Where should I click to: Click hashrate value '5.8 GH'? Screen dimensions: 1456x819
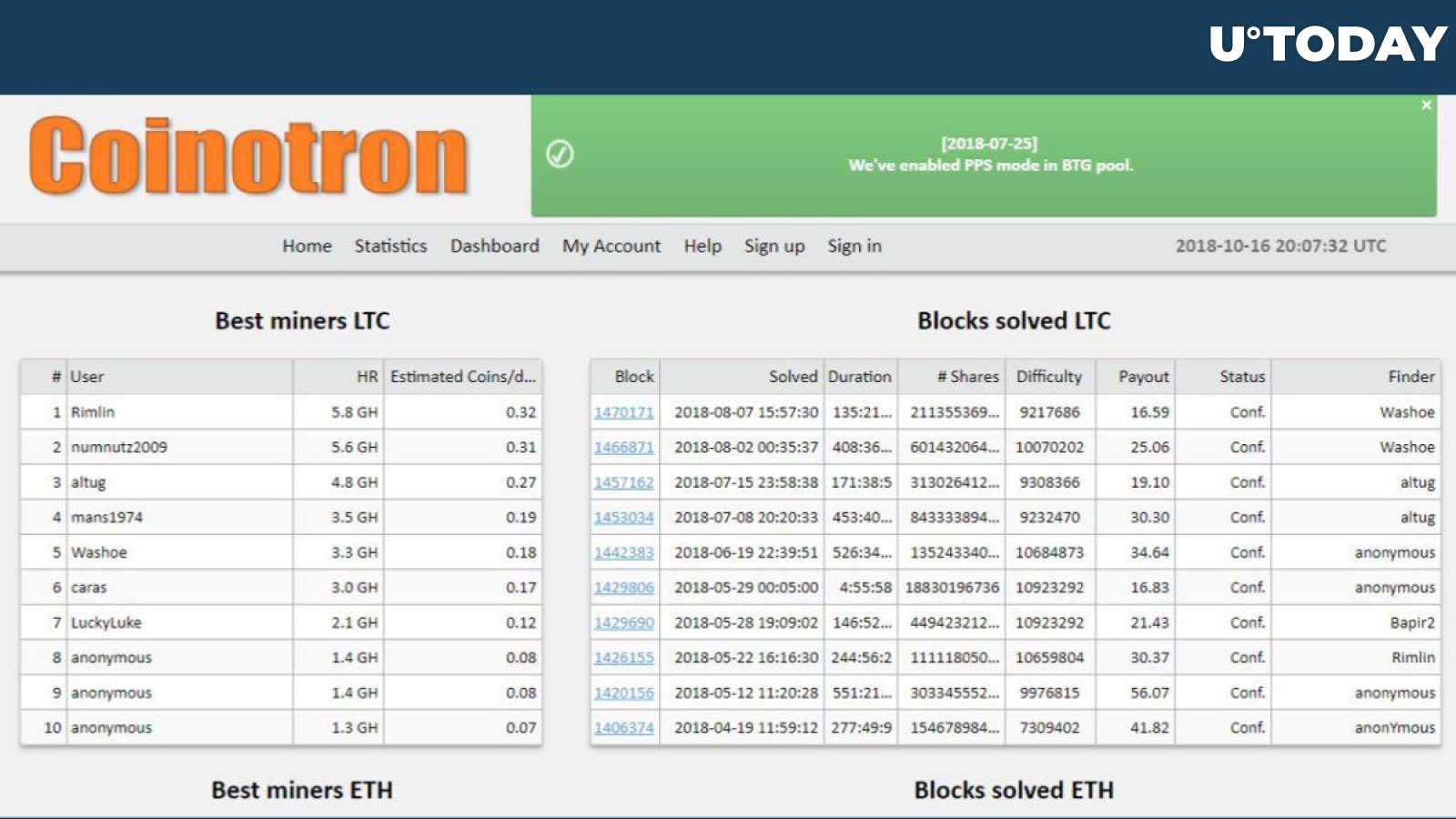click(354, 412)
